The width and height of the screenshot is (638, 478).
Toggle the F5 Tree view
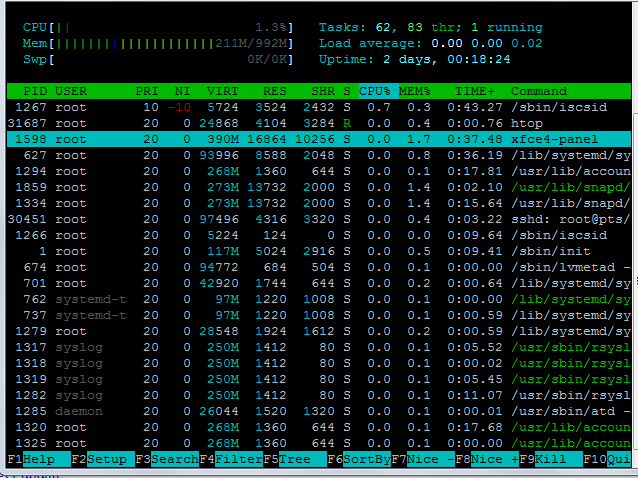pyautogui.click(x=291, y=459)
